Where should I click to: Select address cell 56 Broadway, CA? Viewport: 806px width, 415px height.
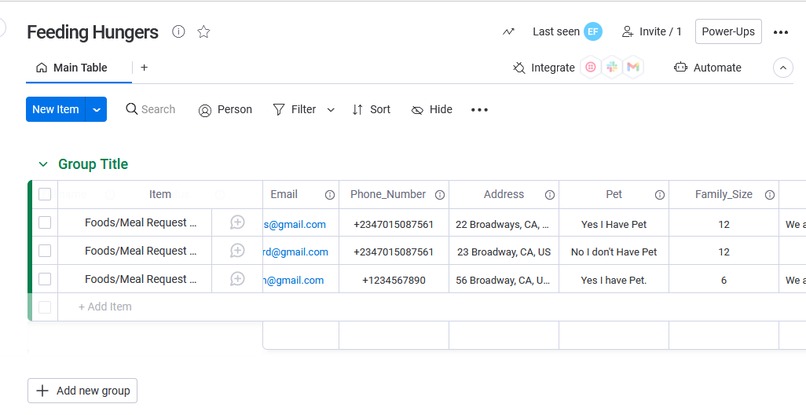(x=504, y=280)
